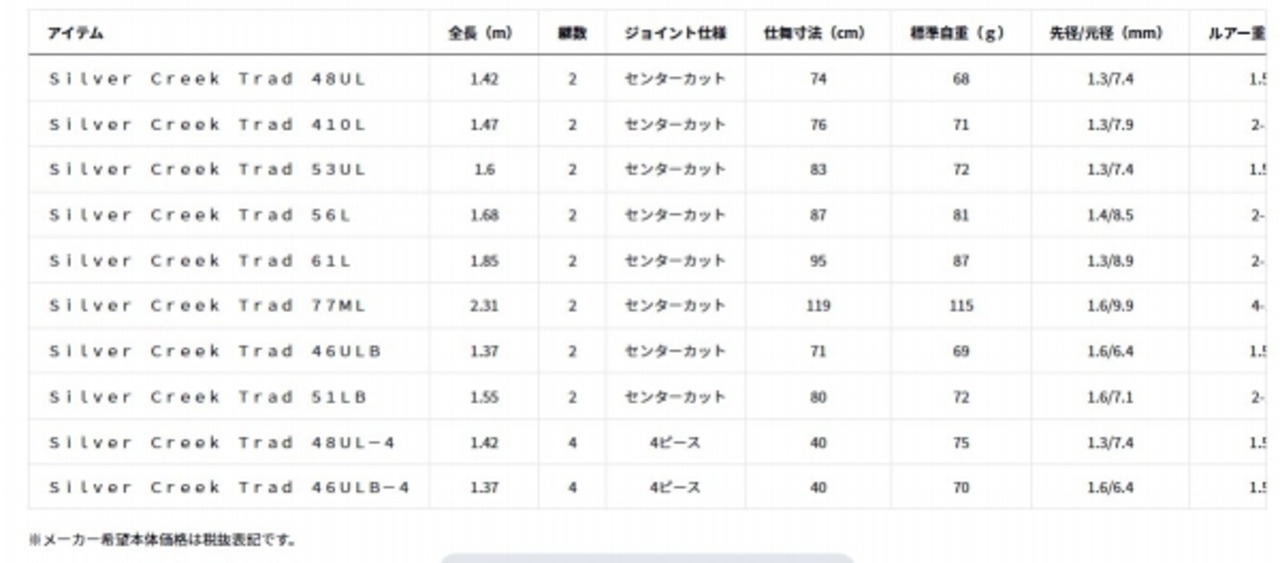Image resolution: width=1280 pixels, height=563 pixels.
Task: Select the Silver Creek Trad 48UL-4 item
Action: (x=222, y=442)
